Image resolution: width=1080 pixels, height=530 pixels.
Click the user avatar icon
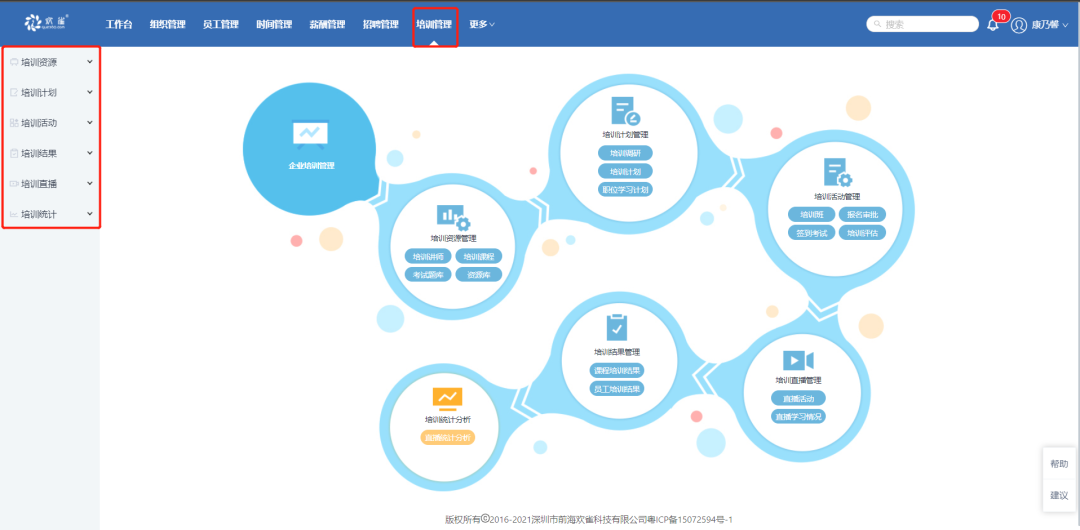click(x=1019, y=25)
